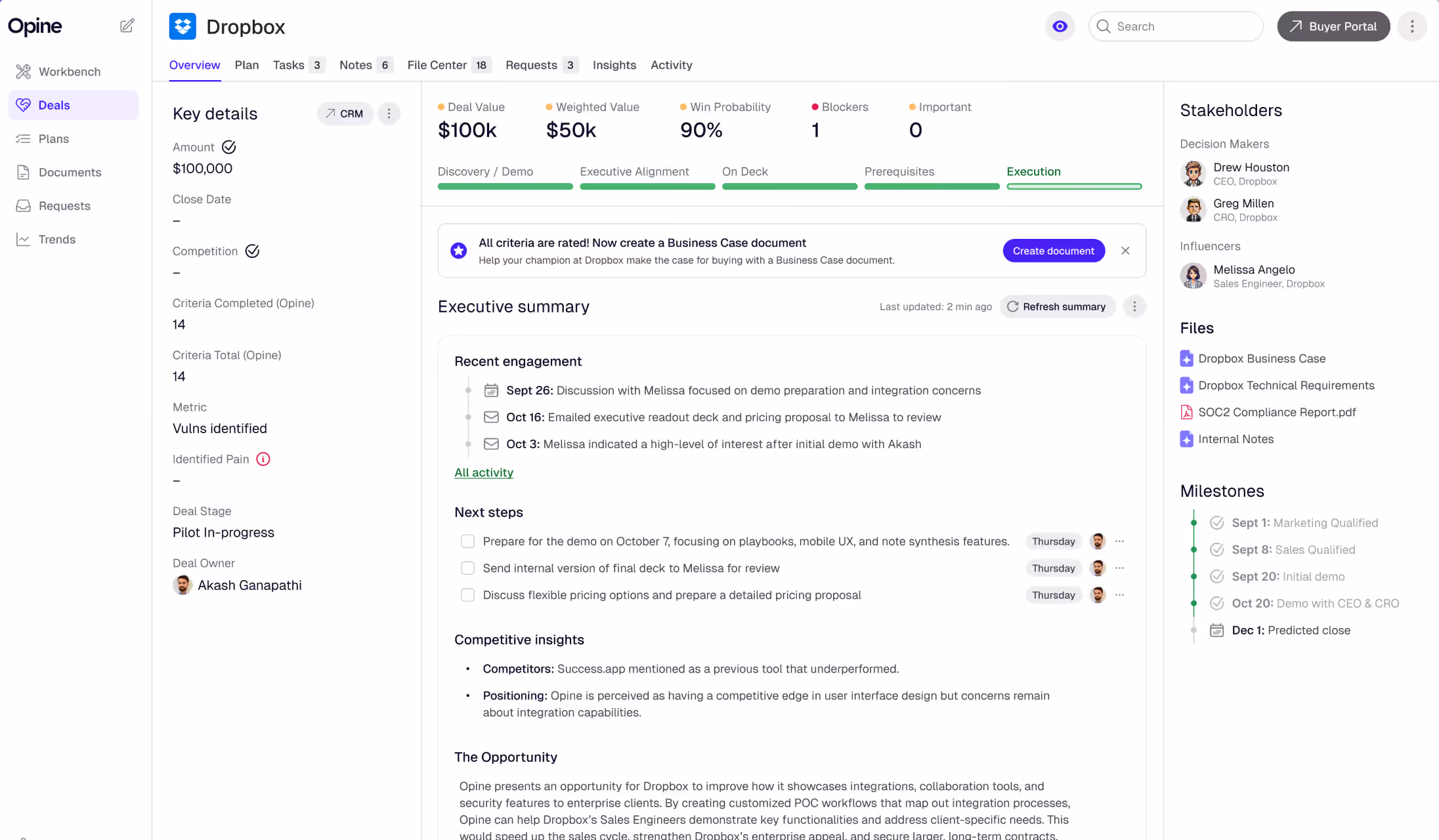Open Key details more options menu
Viewport: 1439px width, 840px height.
pyautogui.click(x=389, y=114)
